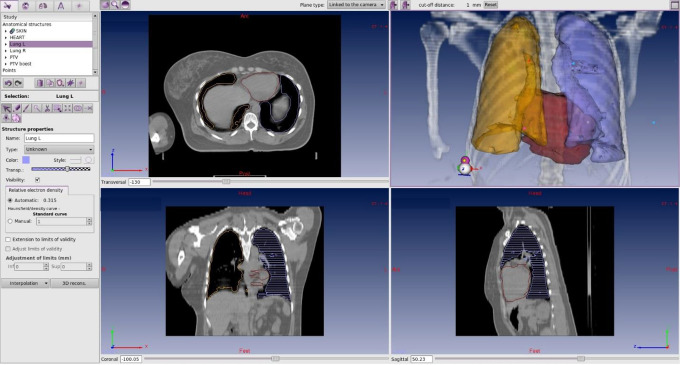Click the Reset cut-off distance button
Screen dimensions: 680x365
(x=490, y=5)
